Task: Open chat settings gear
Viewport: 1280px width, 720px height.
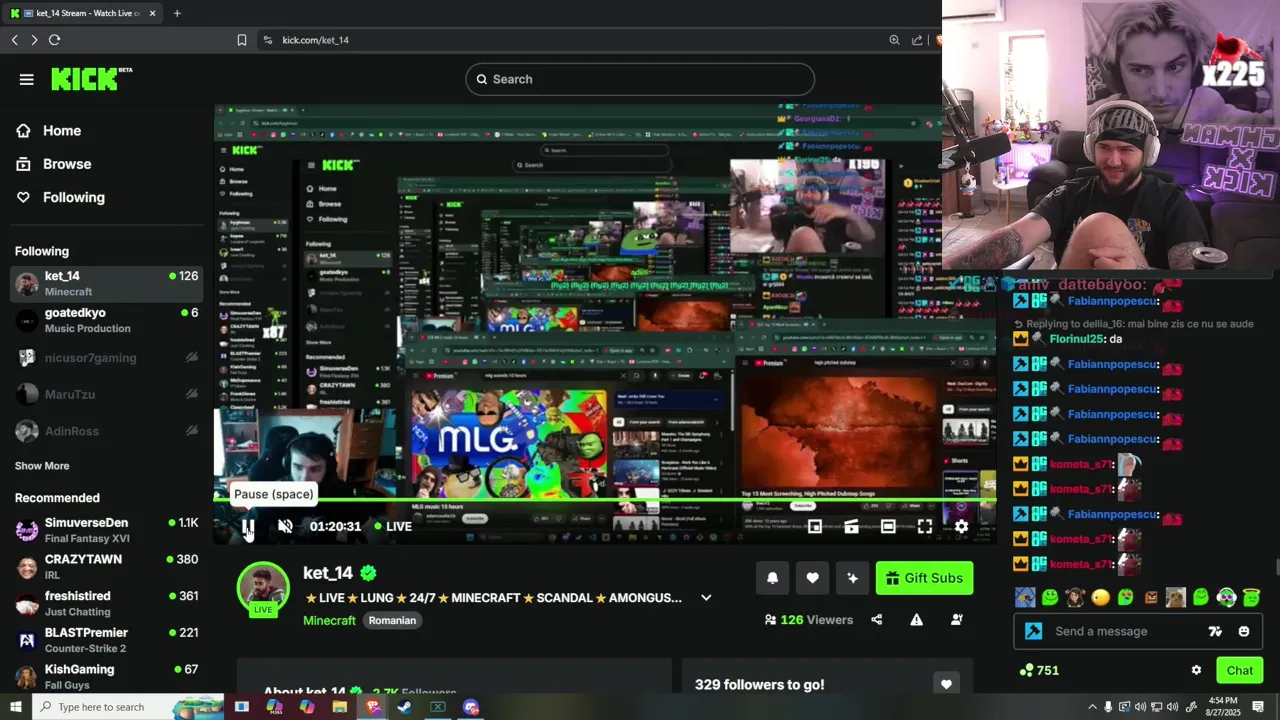Action: pos(1196,671)
